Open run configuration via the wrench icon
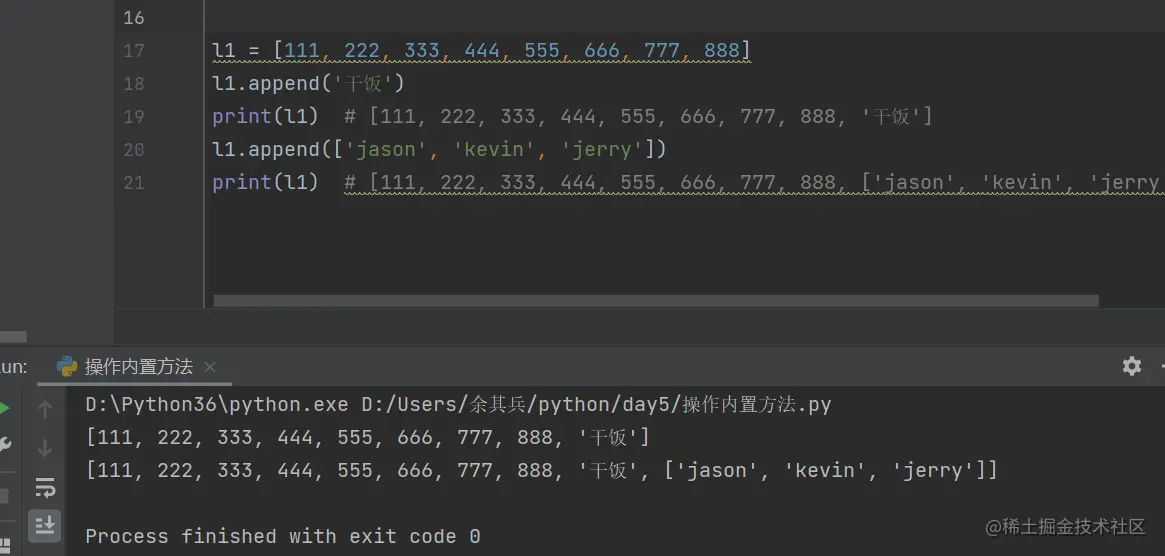The image size is (1165, 556). 4,445
